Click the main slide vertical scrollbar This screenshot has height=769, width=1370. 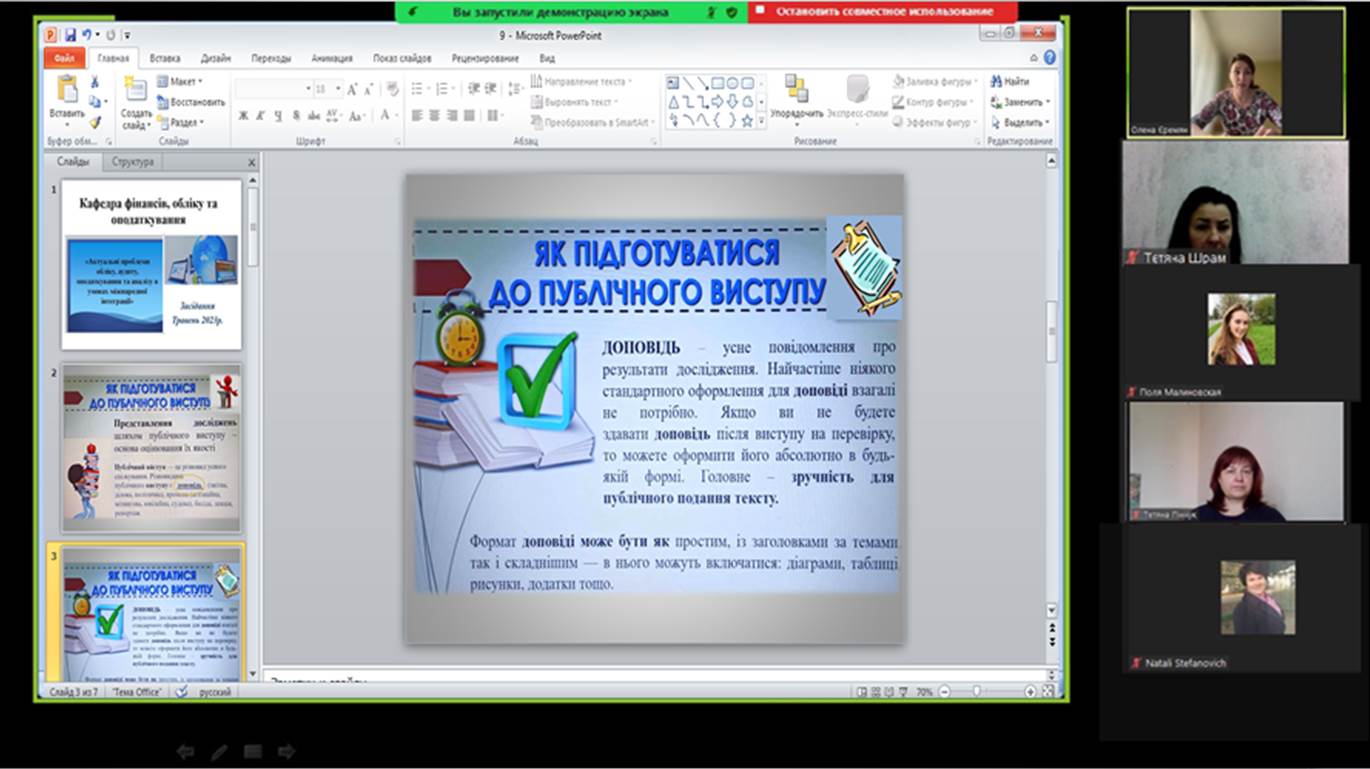coord(1051,330)
